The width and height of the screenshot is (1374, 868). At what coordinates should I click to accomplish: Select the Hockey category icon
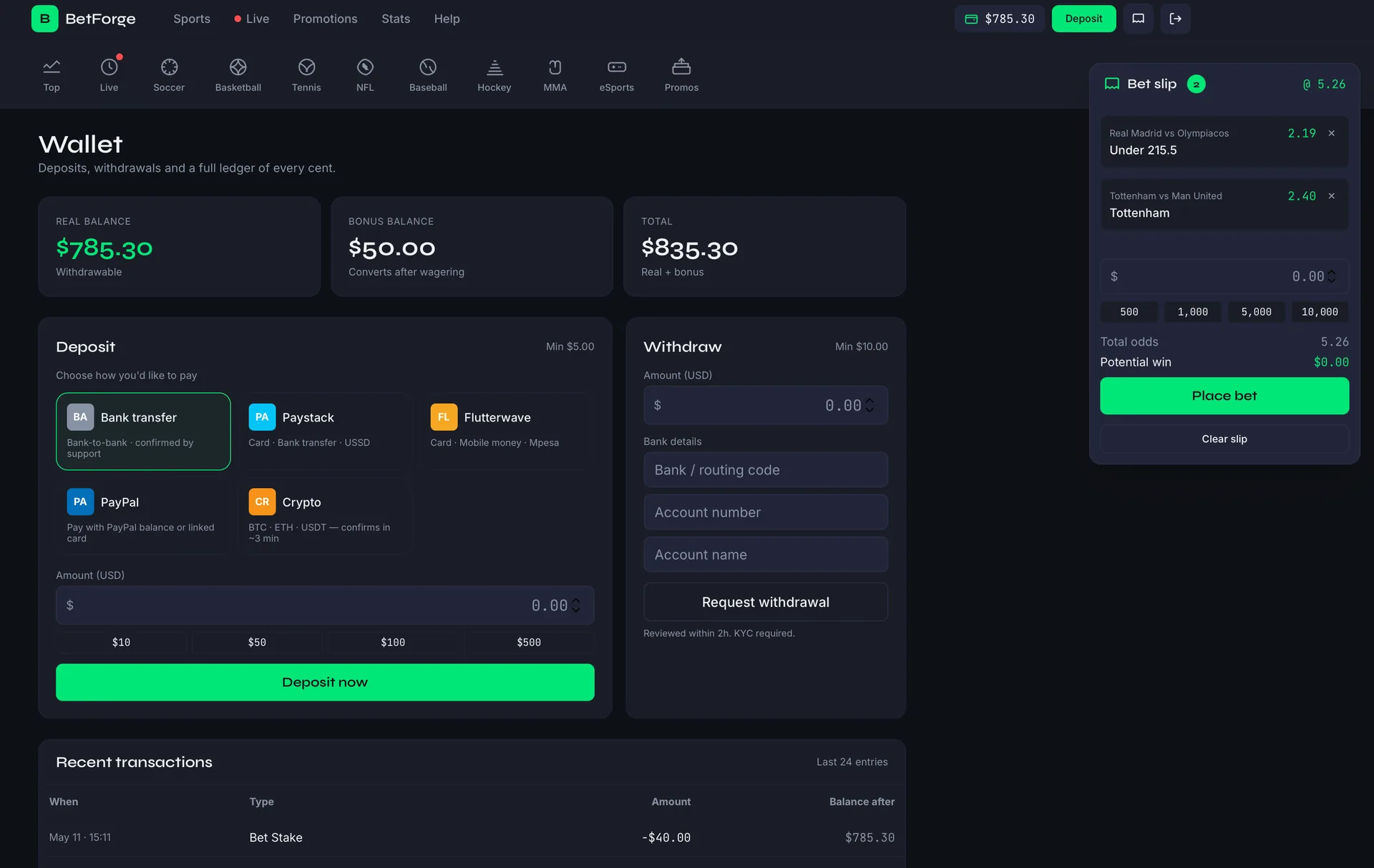494,67
